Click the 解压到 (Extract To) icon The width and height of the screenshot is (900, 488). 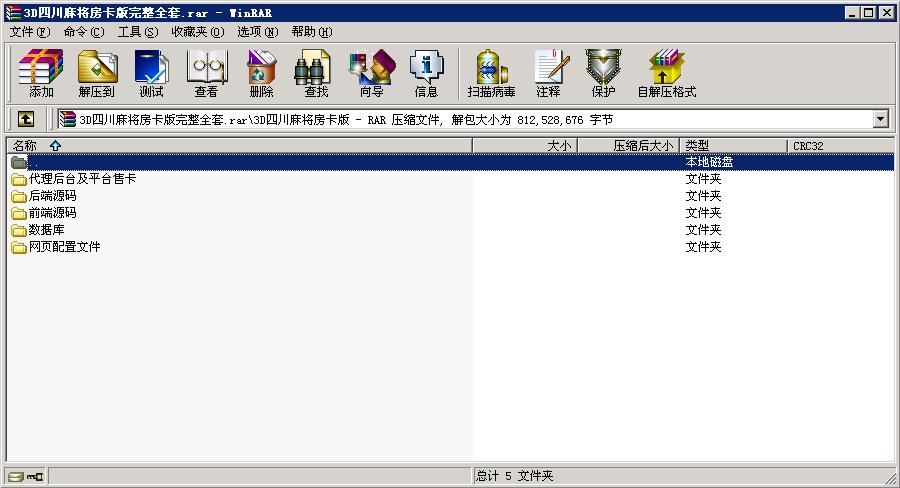(x=97, y=73)
